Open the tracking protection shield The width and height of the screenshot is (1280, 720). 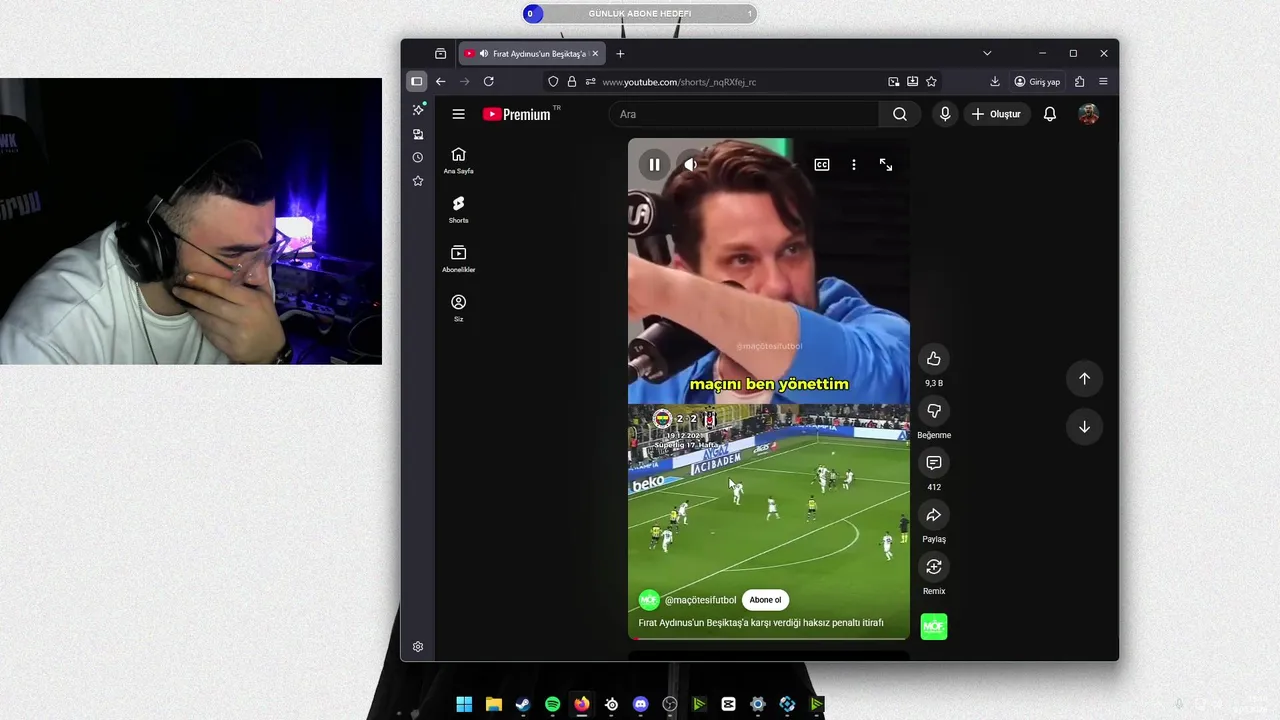tap(553, 82)
